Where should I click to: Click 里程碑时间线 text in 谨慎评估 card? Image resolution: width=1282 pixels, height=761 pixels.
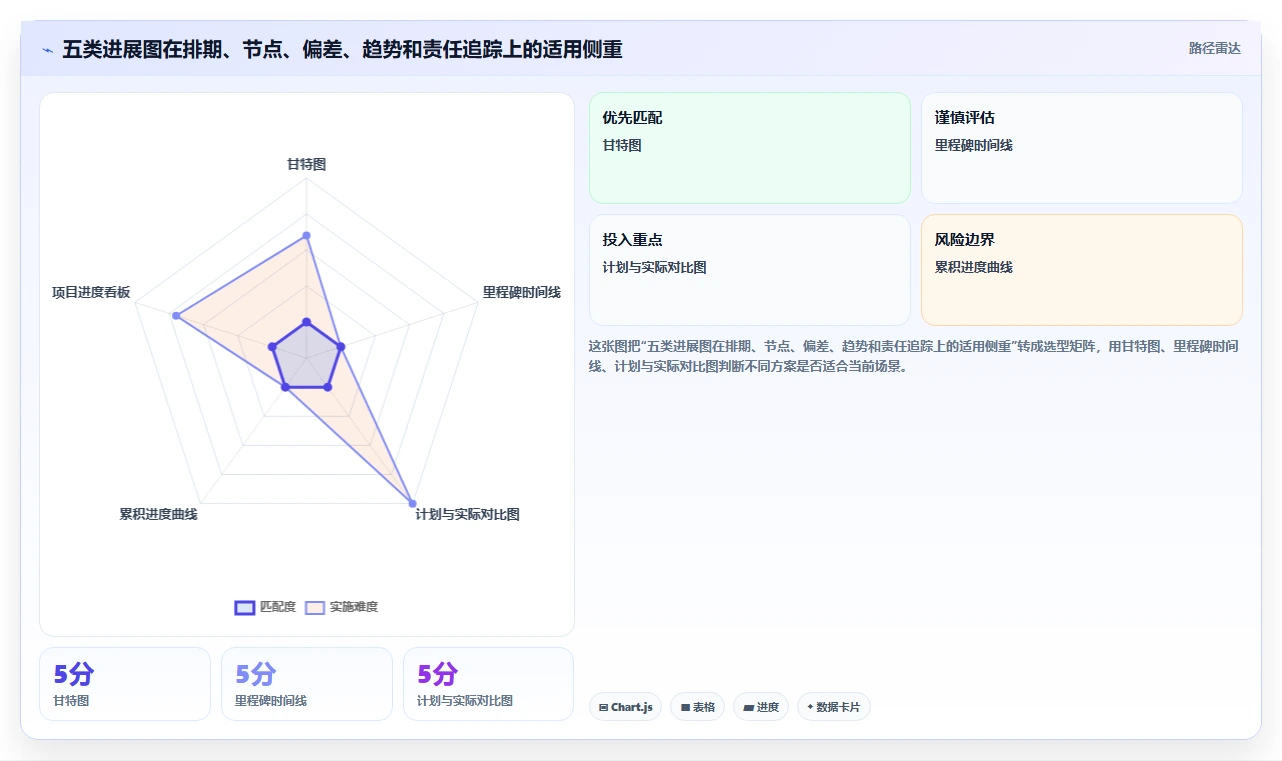point(974,145)
